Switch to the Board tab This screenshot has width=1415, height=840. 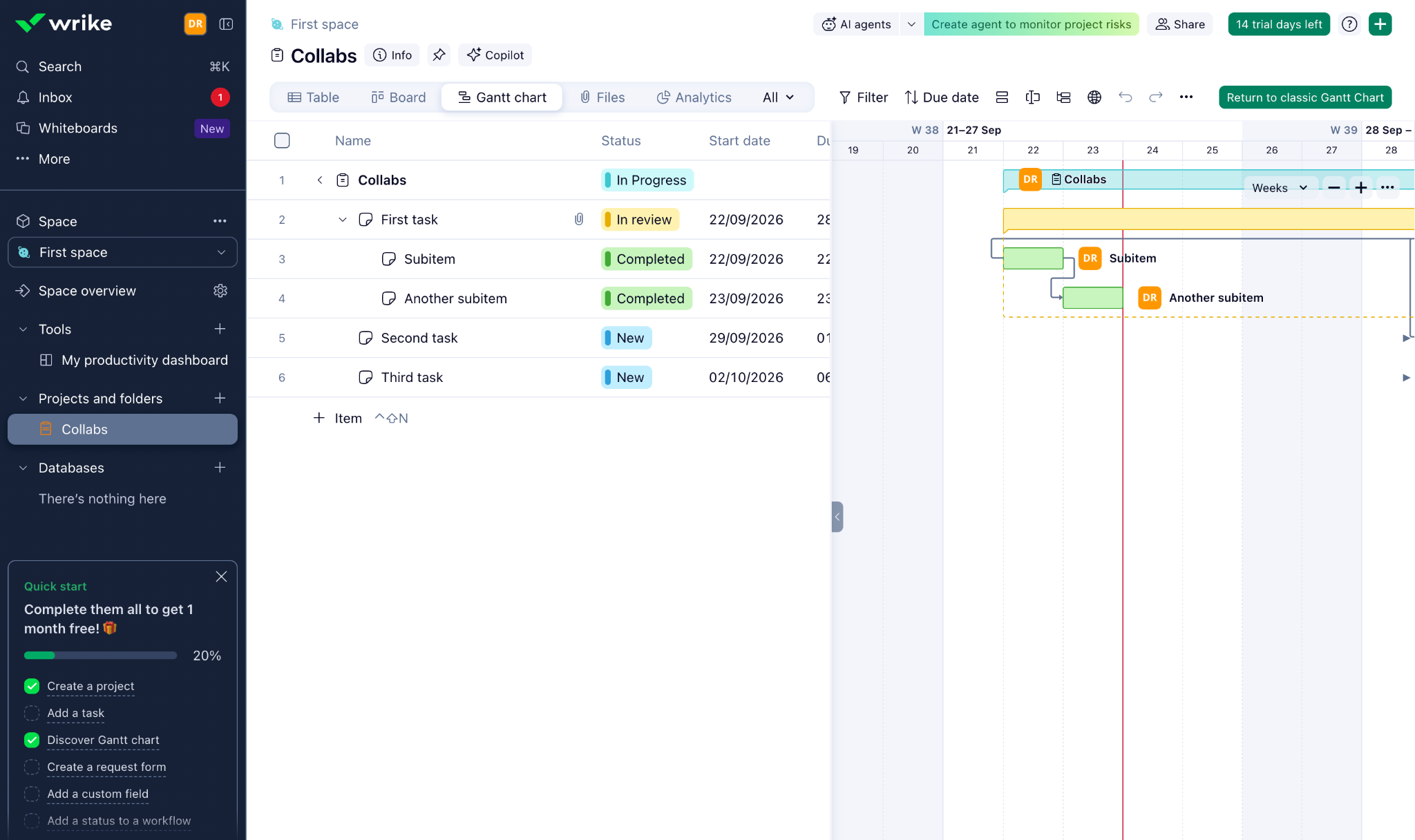(x=399, y=97)
